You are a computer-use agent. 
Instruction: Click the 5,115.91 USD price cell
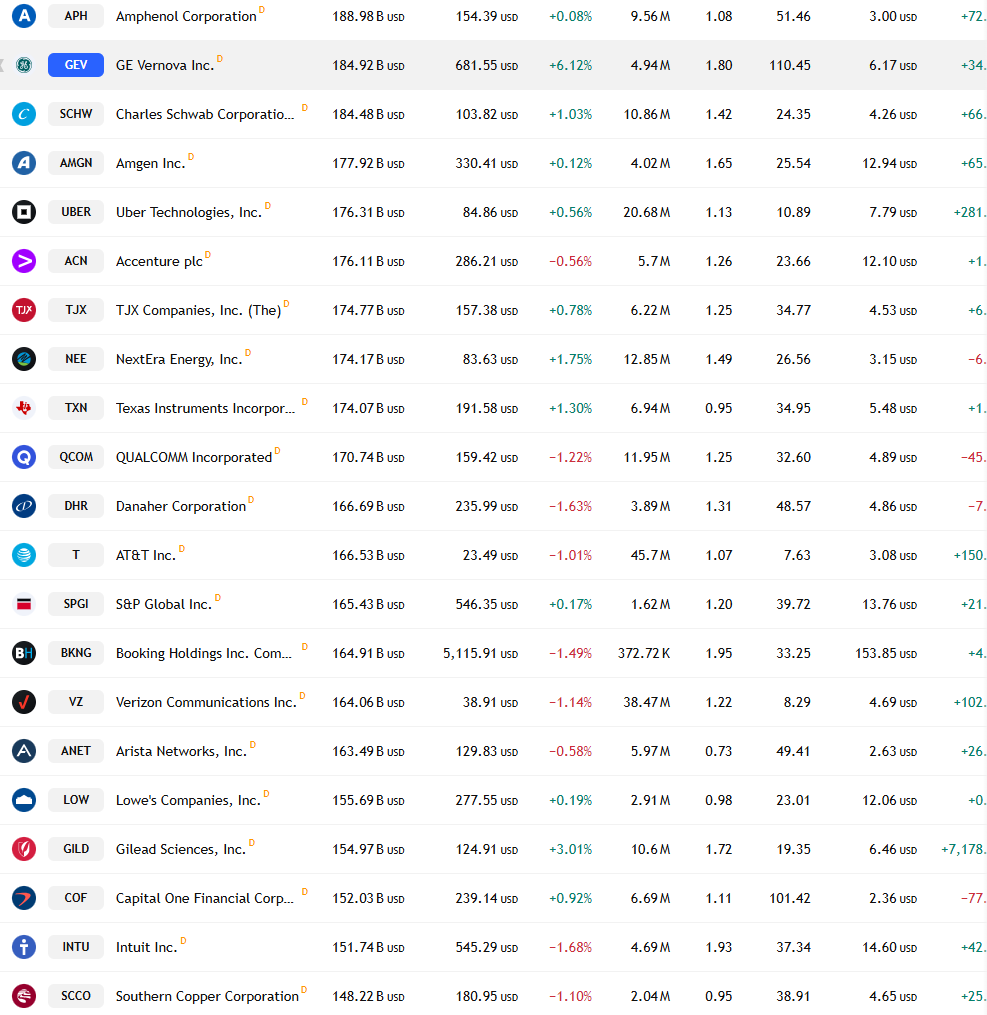480,653
